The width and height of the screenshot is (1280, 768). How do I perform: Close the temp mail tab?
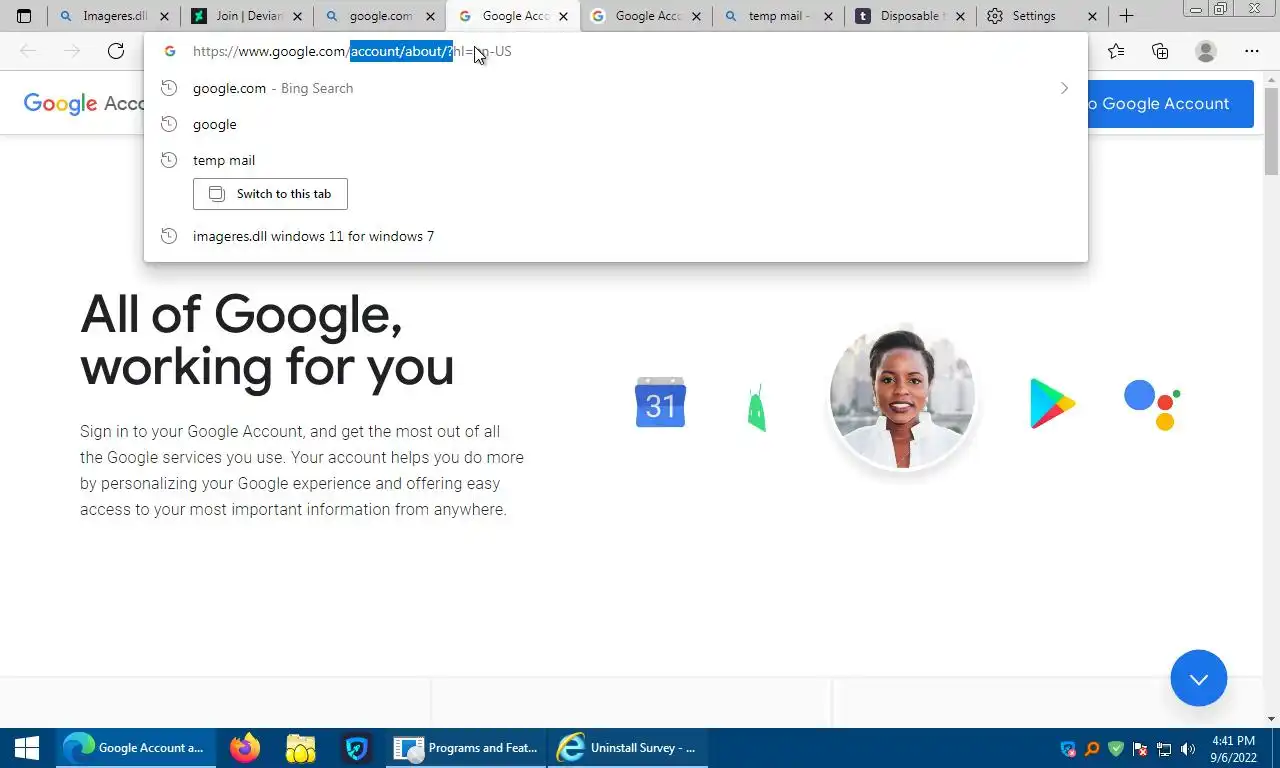(827, 16)
